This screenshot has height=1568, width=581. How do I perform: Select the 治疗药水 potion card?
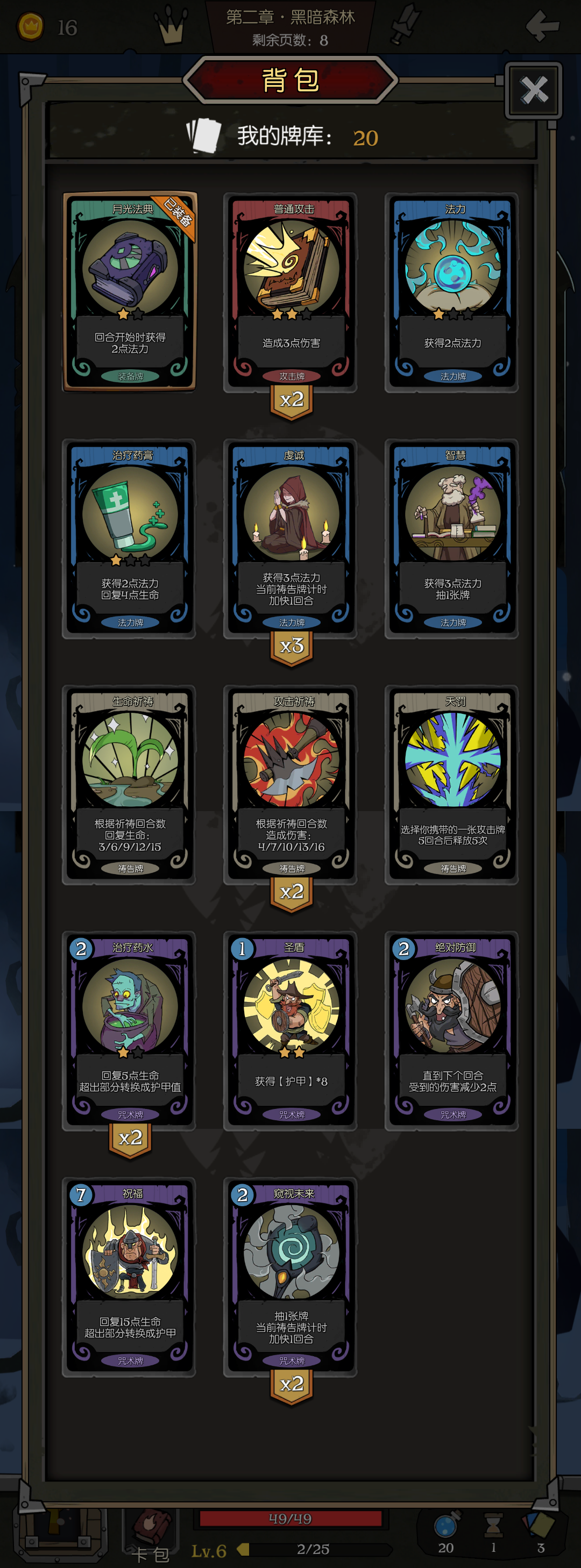pos(129,1030)
